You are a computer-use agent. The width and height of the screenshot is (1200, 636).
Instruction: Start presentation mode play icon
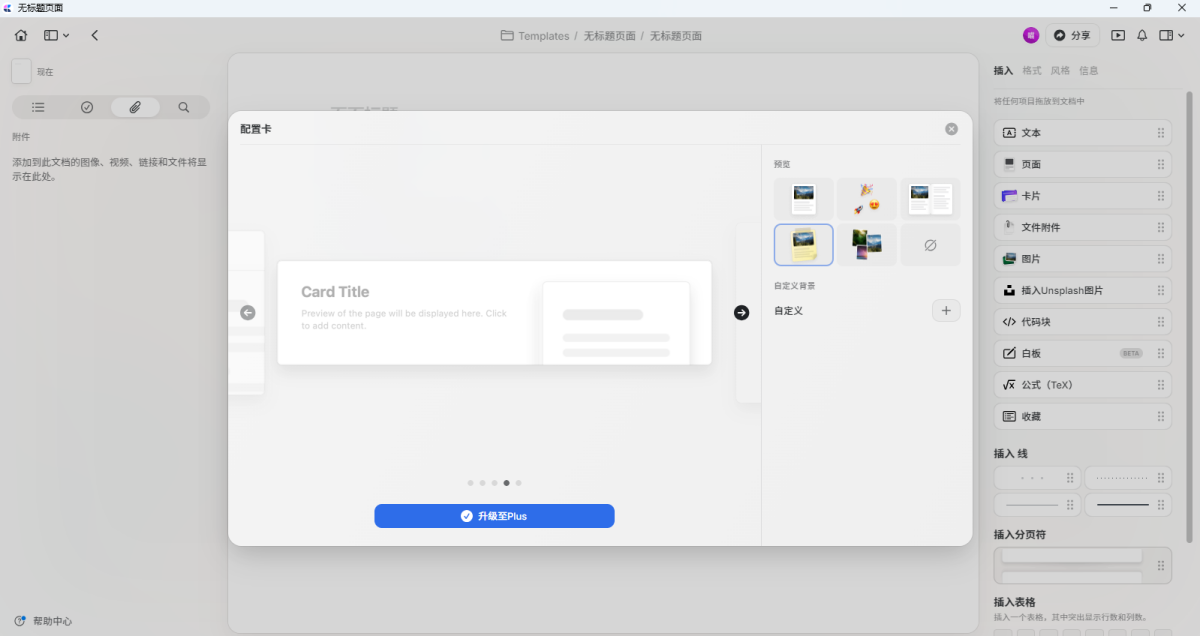coord(1118,35)
